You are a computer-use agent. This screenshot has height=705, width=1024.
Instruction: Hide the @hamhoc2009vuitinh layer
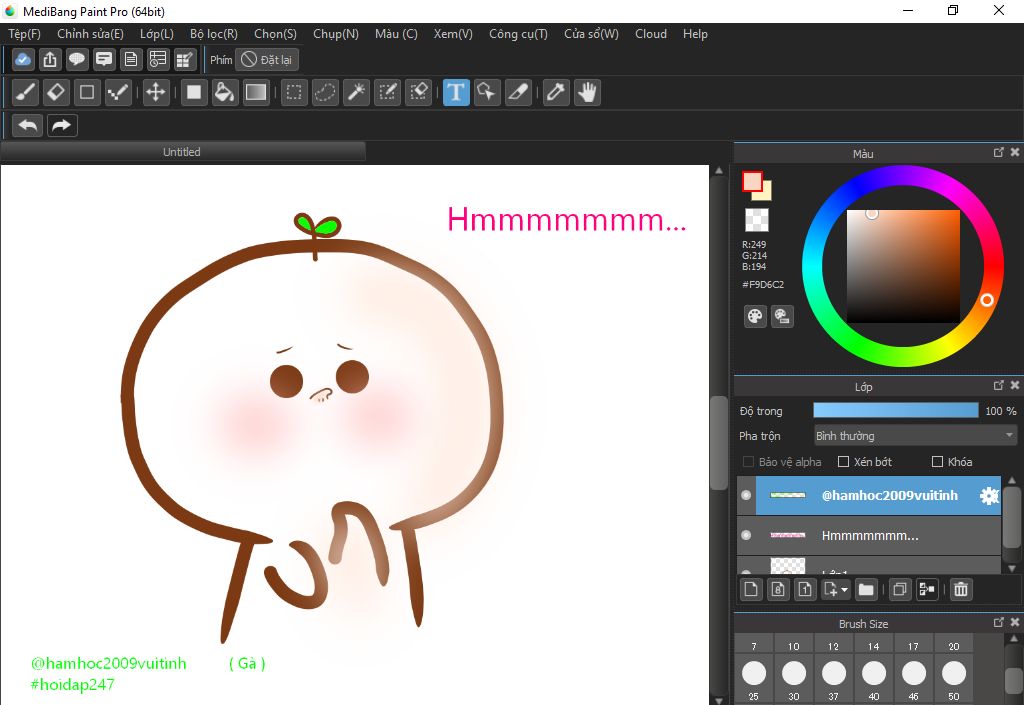(x=746, y=495)
